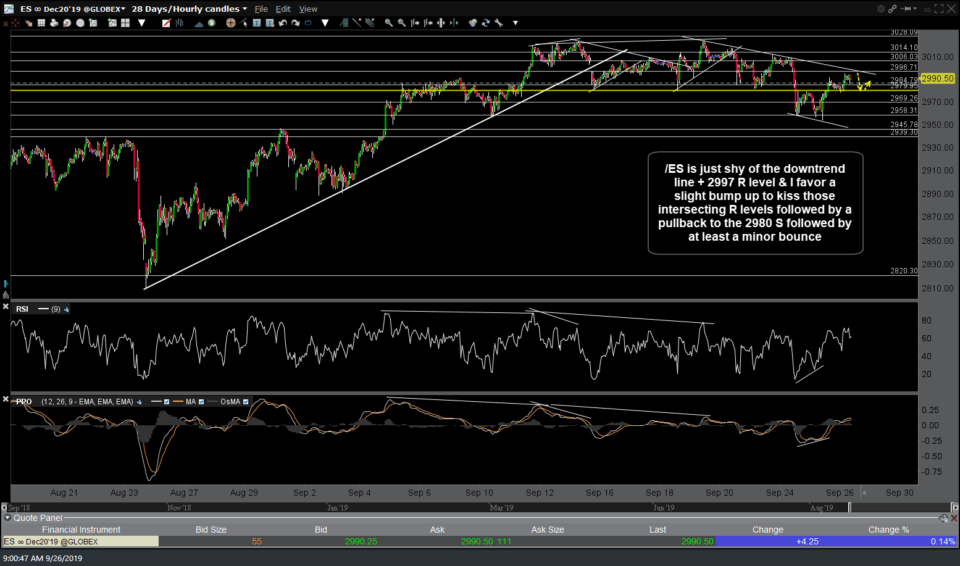Click the second text annotation T icon
The image size is (960, 566).
[x=270, y=23]
